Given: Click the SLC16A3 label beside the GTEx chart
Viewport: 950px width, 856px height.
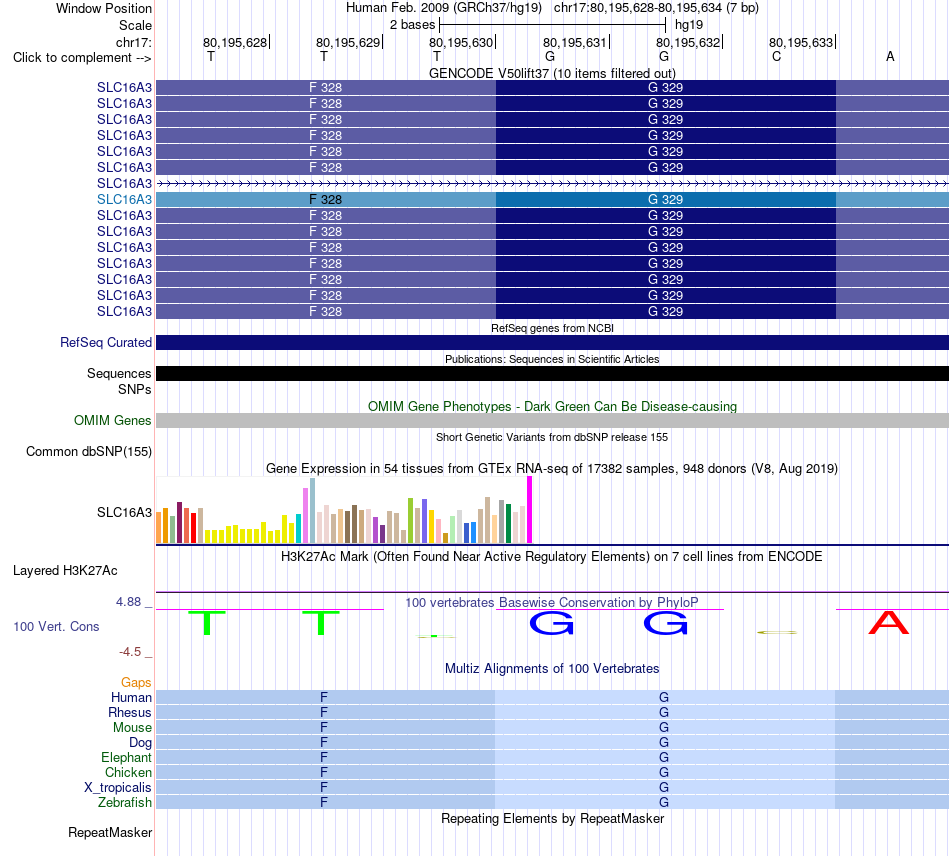Looking at the screenshot, I should point(124,513).
